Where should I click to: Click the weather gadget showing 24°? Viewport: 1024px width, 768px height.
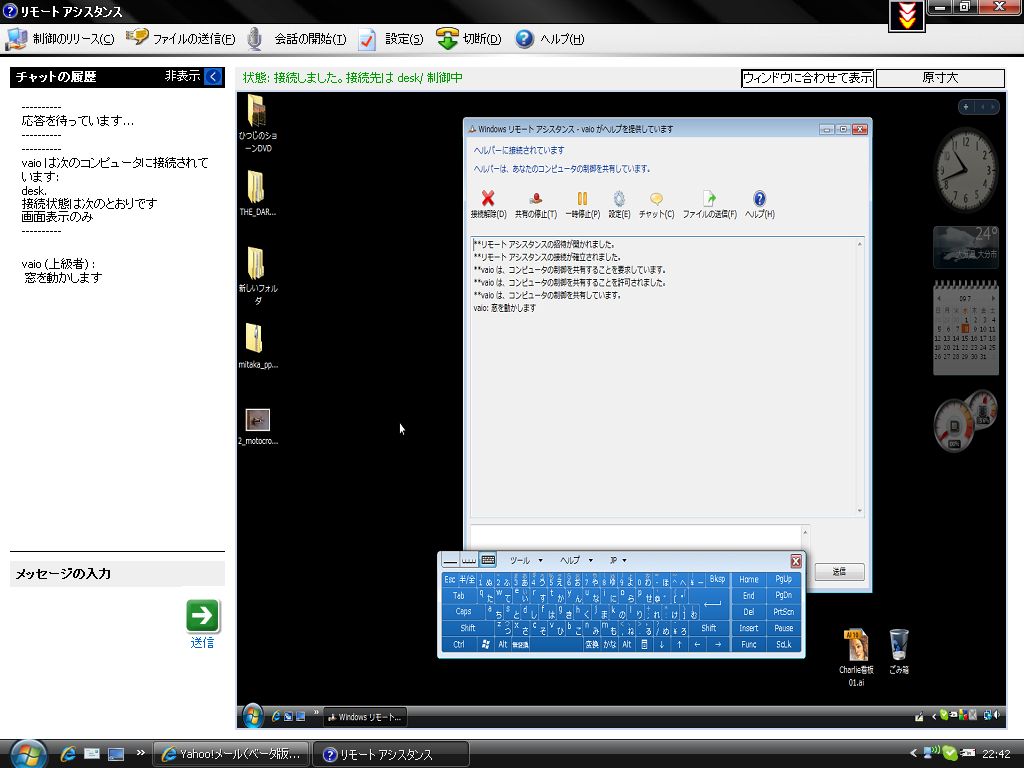coord(966,247)
